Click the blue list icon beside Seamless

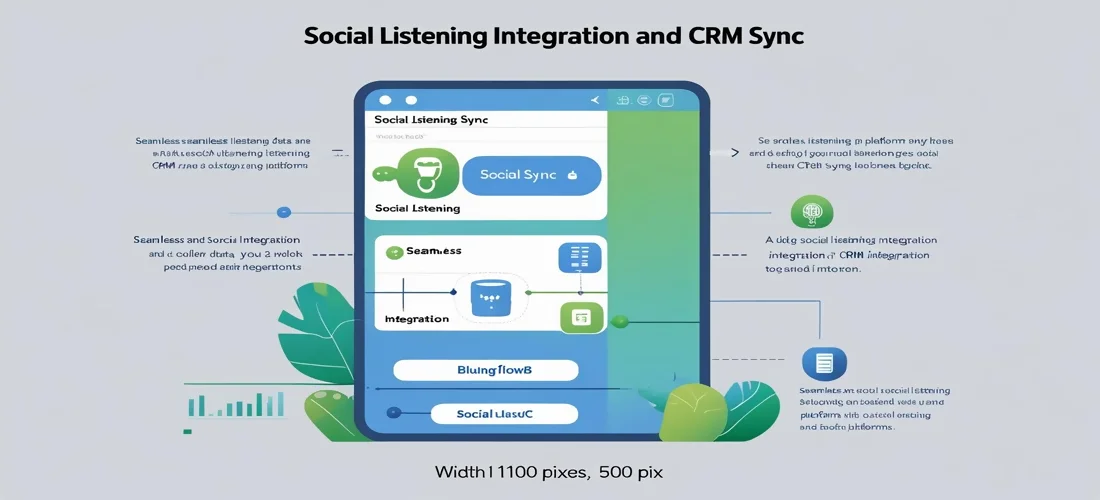(579, 257)
